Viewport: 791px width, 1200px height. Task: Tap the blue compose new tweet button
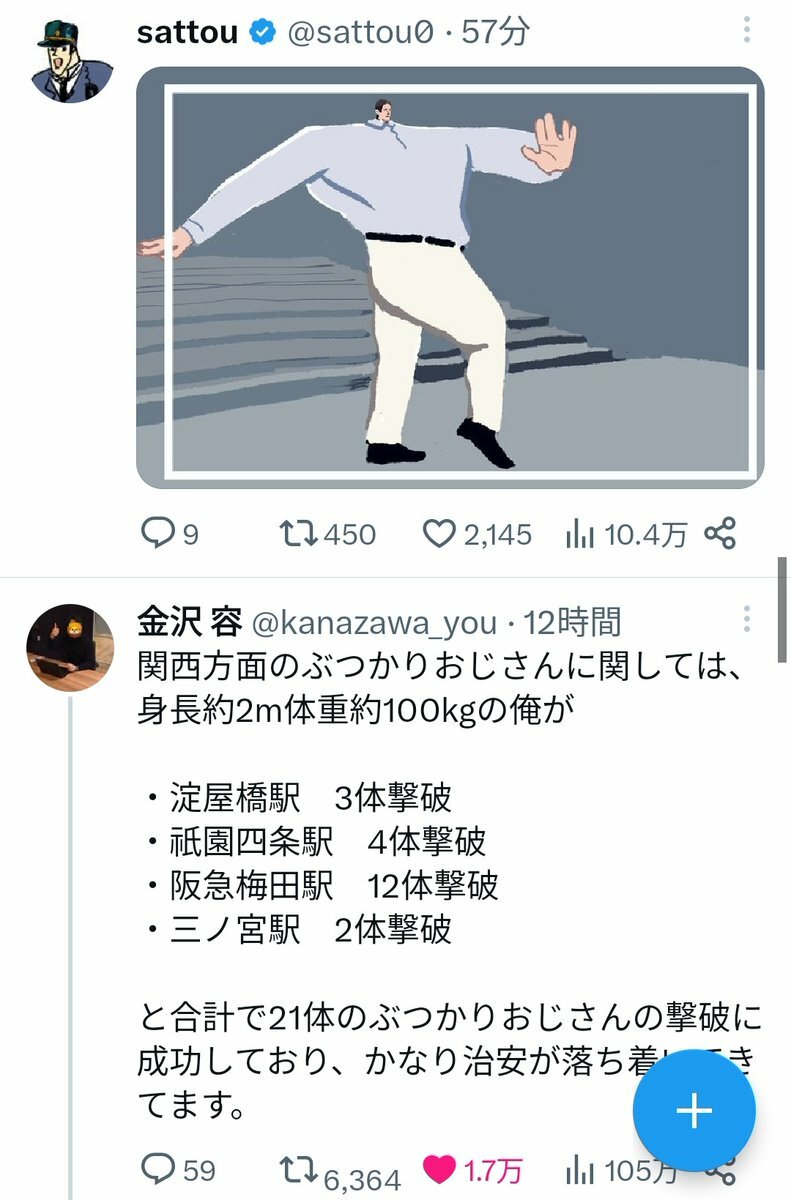pos(694,1110)
